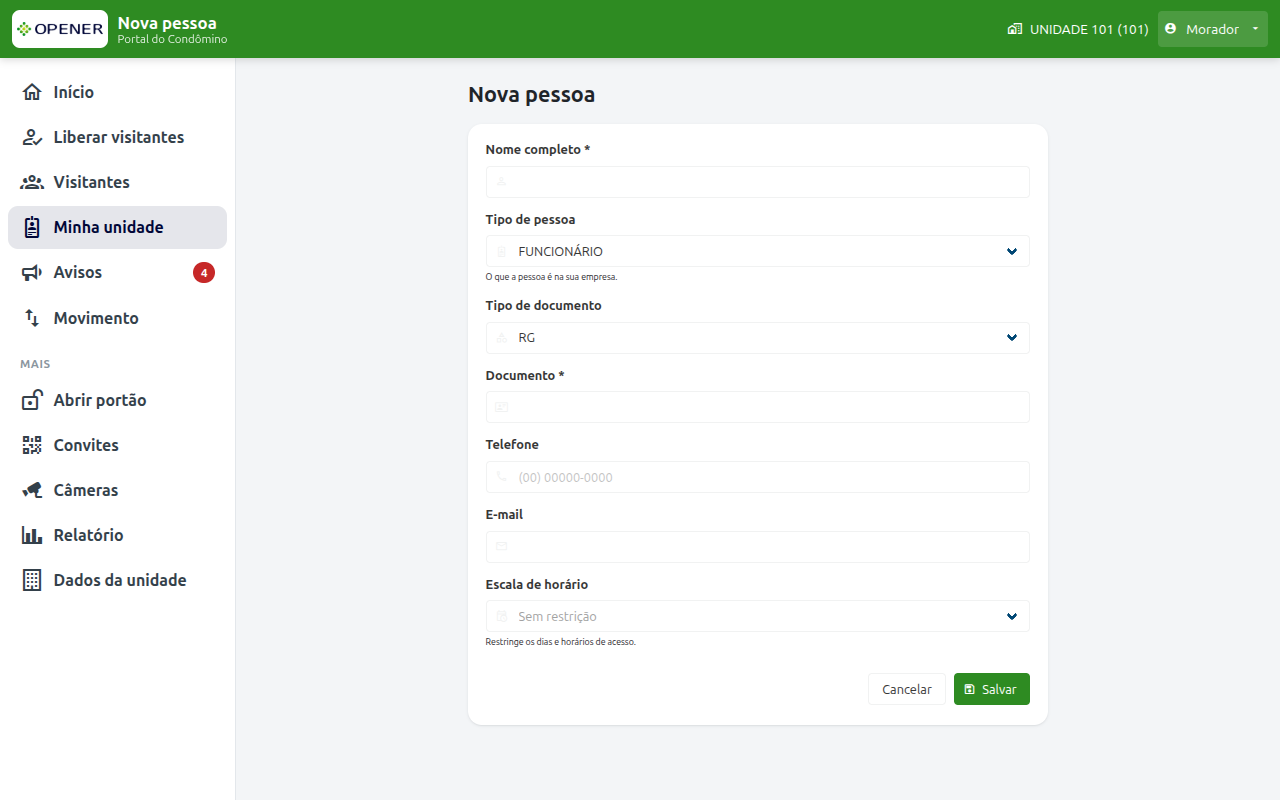Click the UNIDADE 101 selector in header
The height and width of the screenshot is (800, 1280).
click(1078, 29)
